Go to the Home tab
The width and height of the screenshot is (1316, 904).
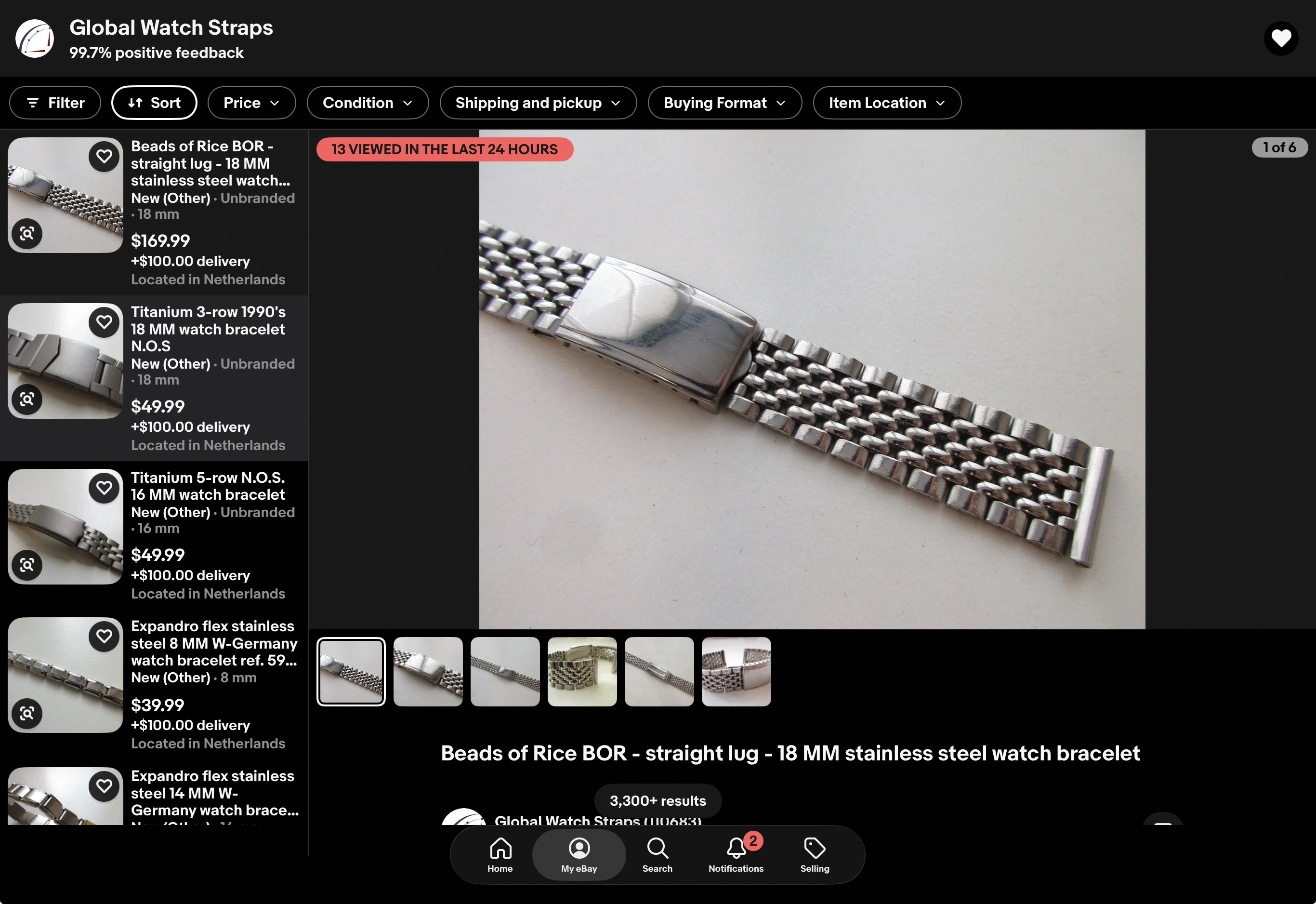pos(500,855)
